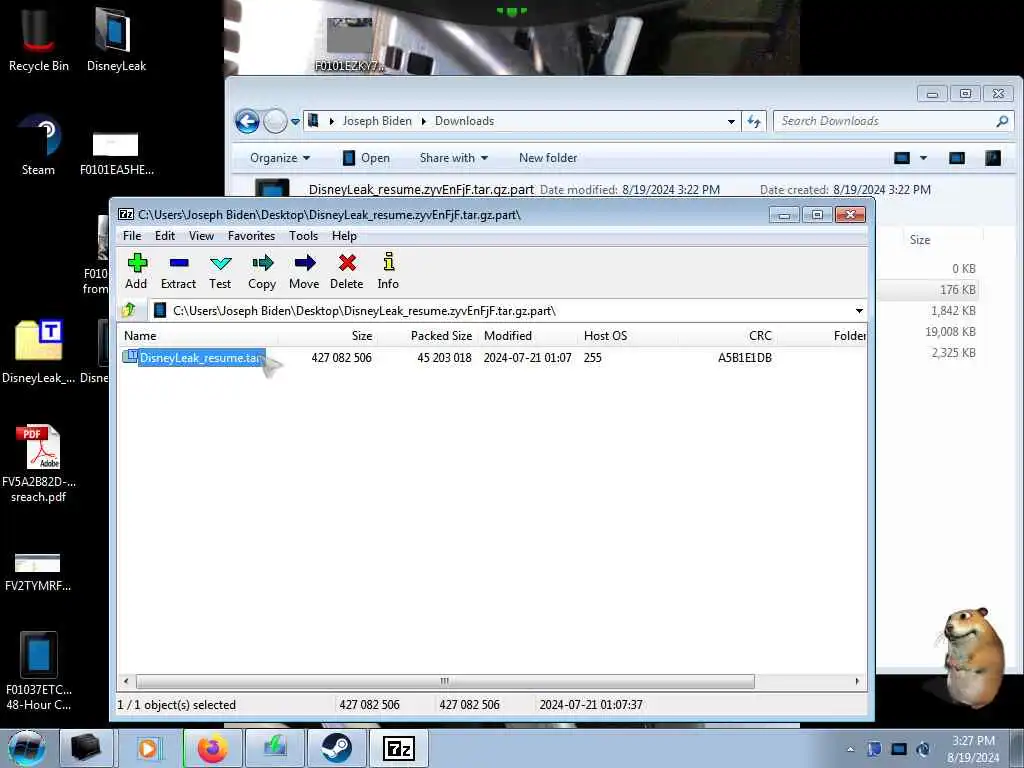This screenshot has height=768, width=1024.
Task: Open the Organize dropdown in Explorer
Action: point(280,158)
